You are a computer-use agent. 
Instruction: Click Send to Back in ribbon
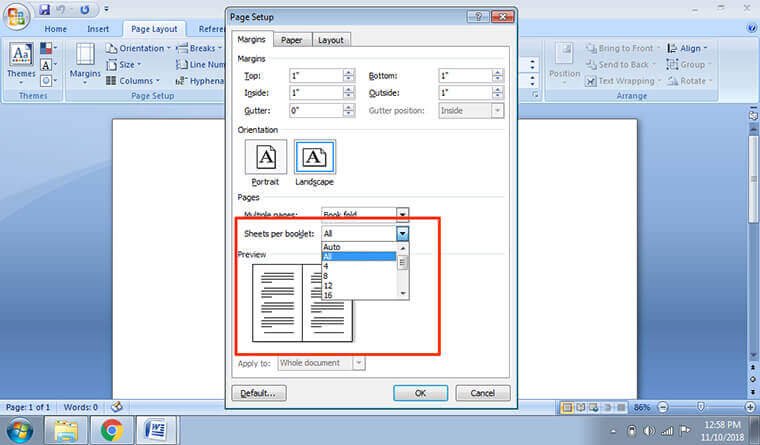[620, 64]
